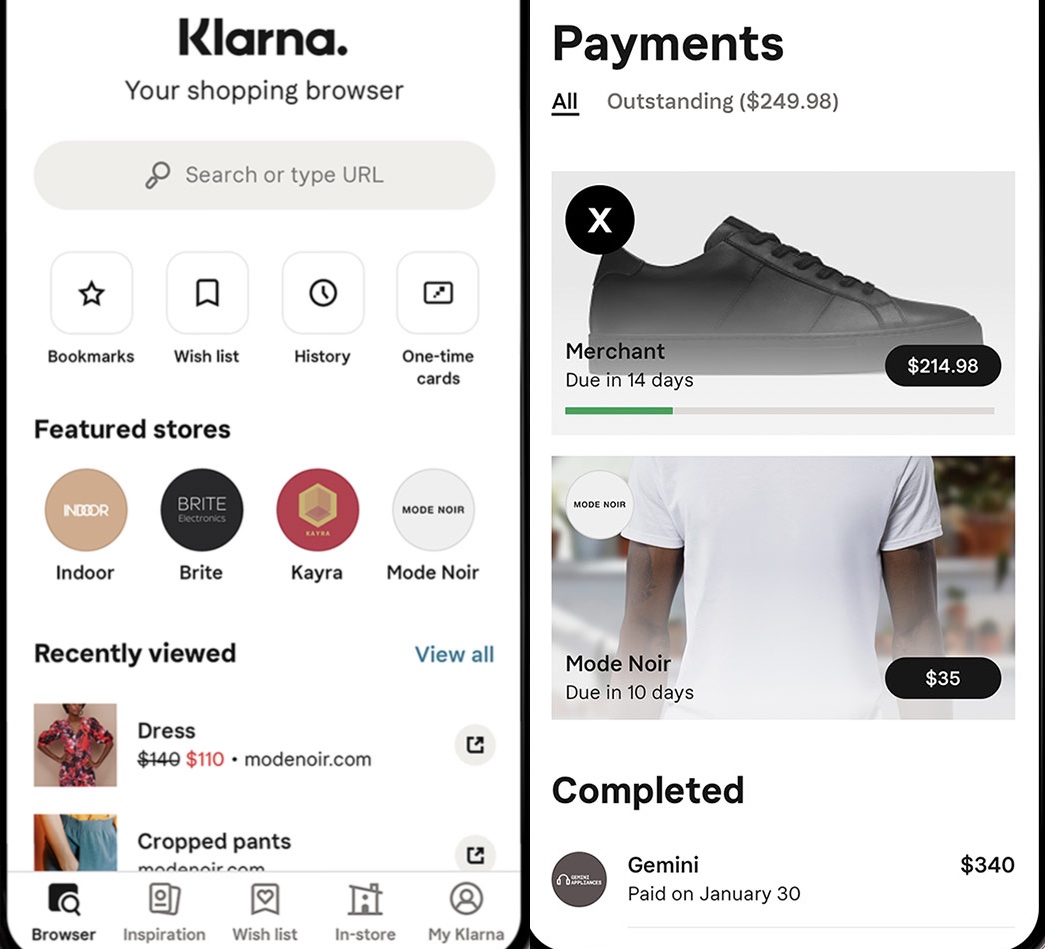Open My Klarna profile tab
Image resolution: width=1045 pixels, height=949 pixels.
pos(466,912)
